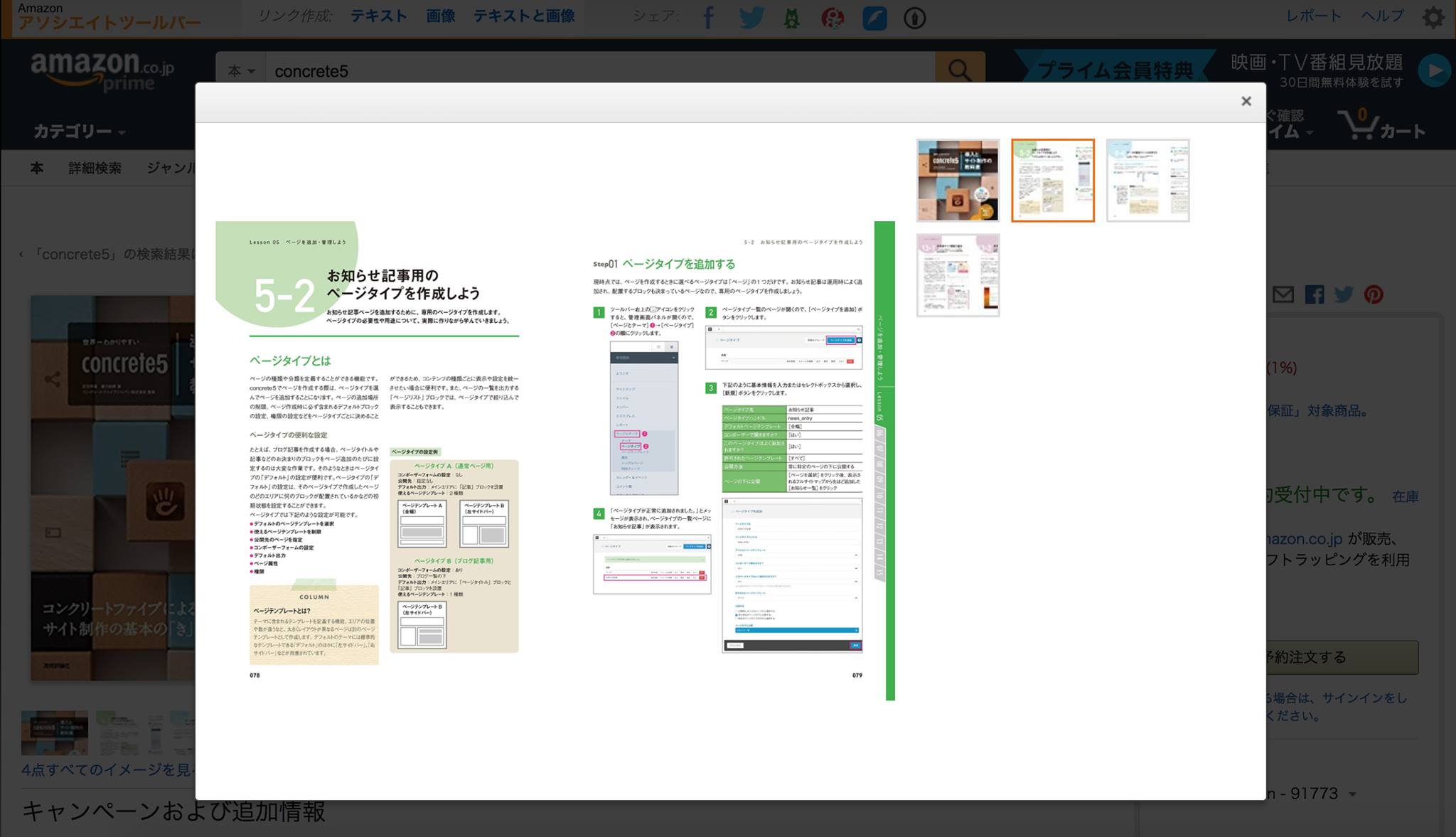The width and height of the screenshot is (1456, 837).
Task: Create a テキストと画像 link
Action: (x=524, y=16)
